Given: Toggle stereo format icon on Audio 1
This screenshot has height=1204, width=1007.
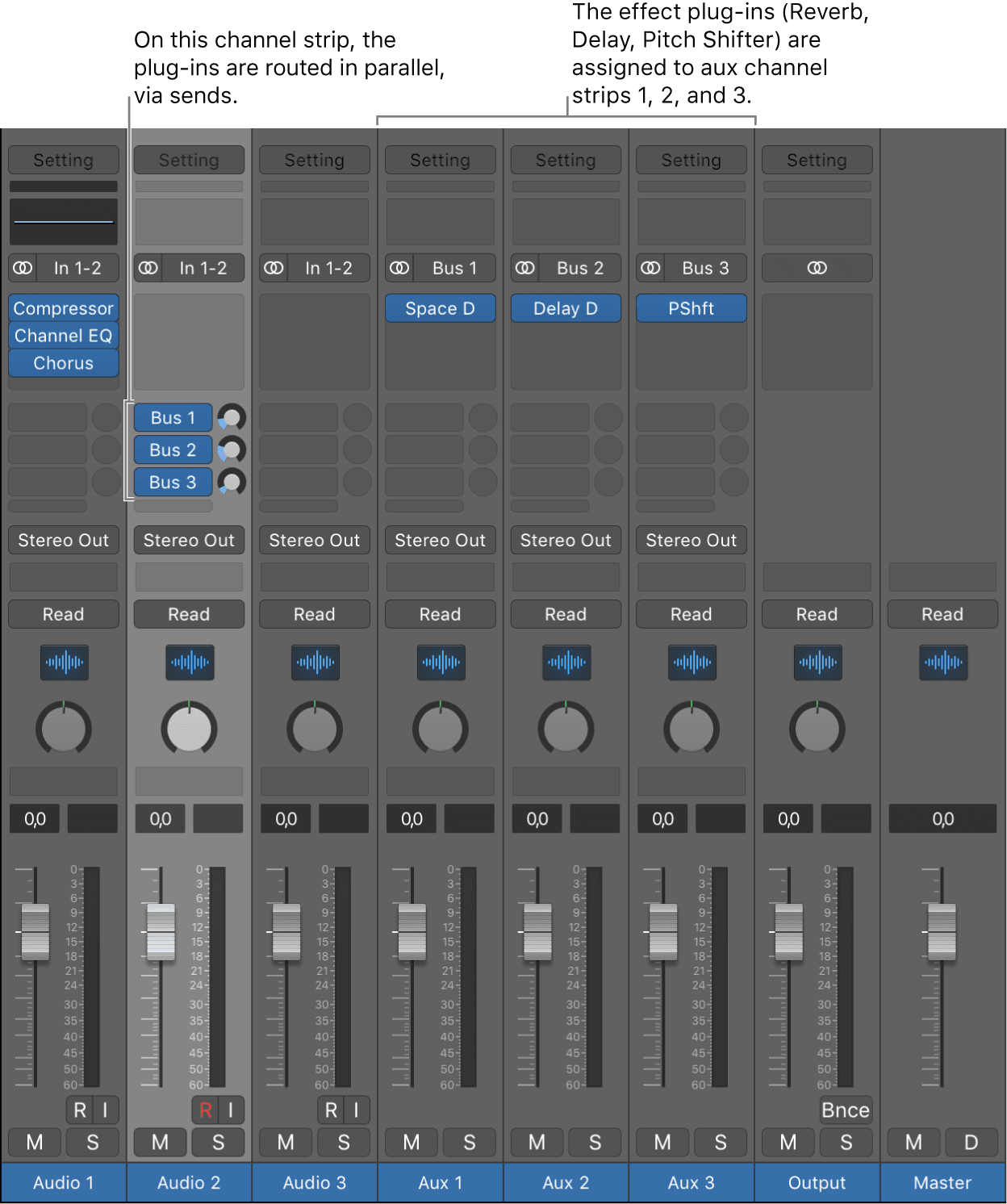Looking at the screenshot, I should 23,268.
